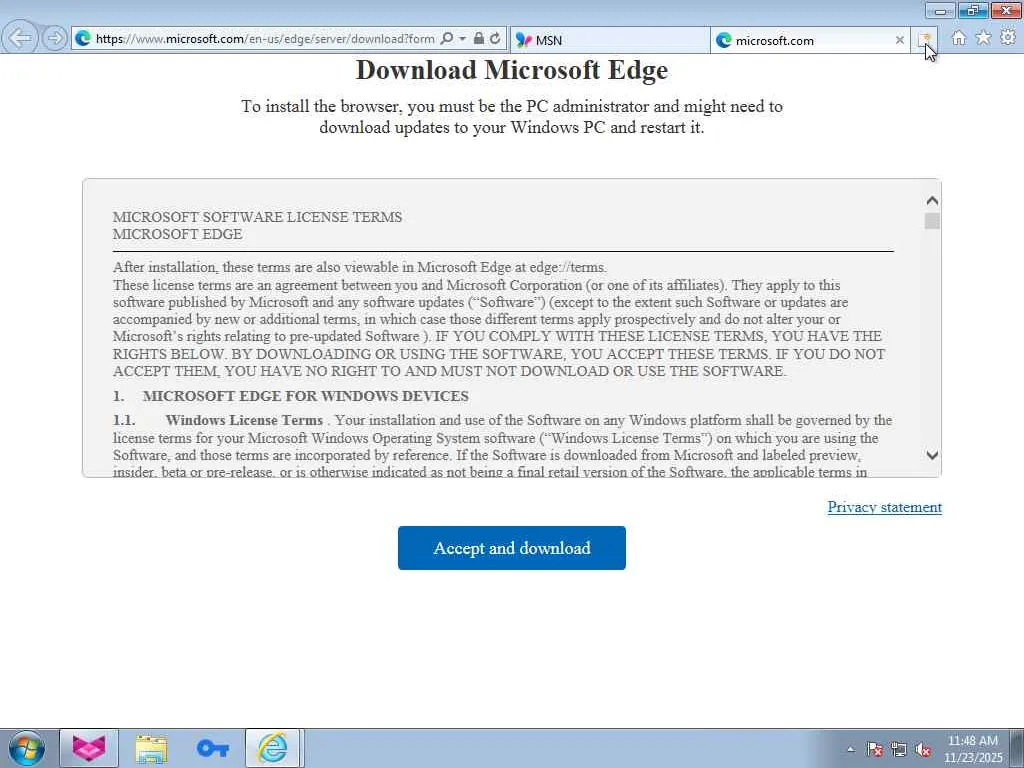The height and width of the screenshot is (768, 1024).
Task: Click the Show desktop strip
Action: [x=1017, y=748]
